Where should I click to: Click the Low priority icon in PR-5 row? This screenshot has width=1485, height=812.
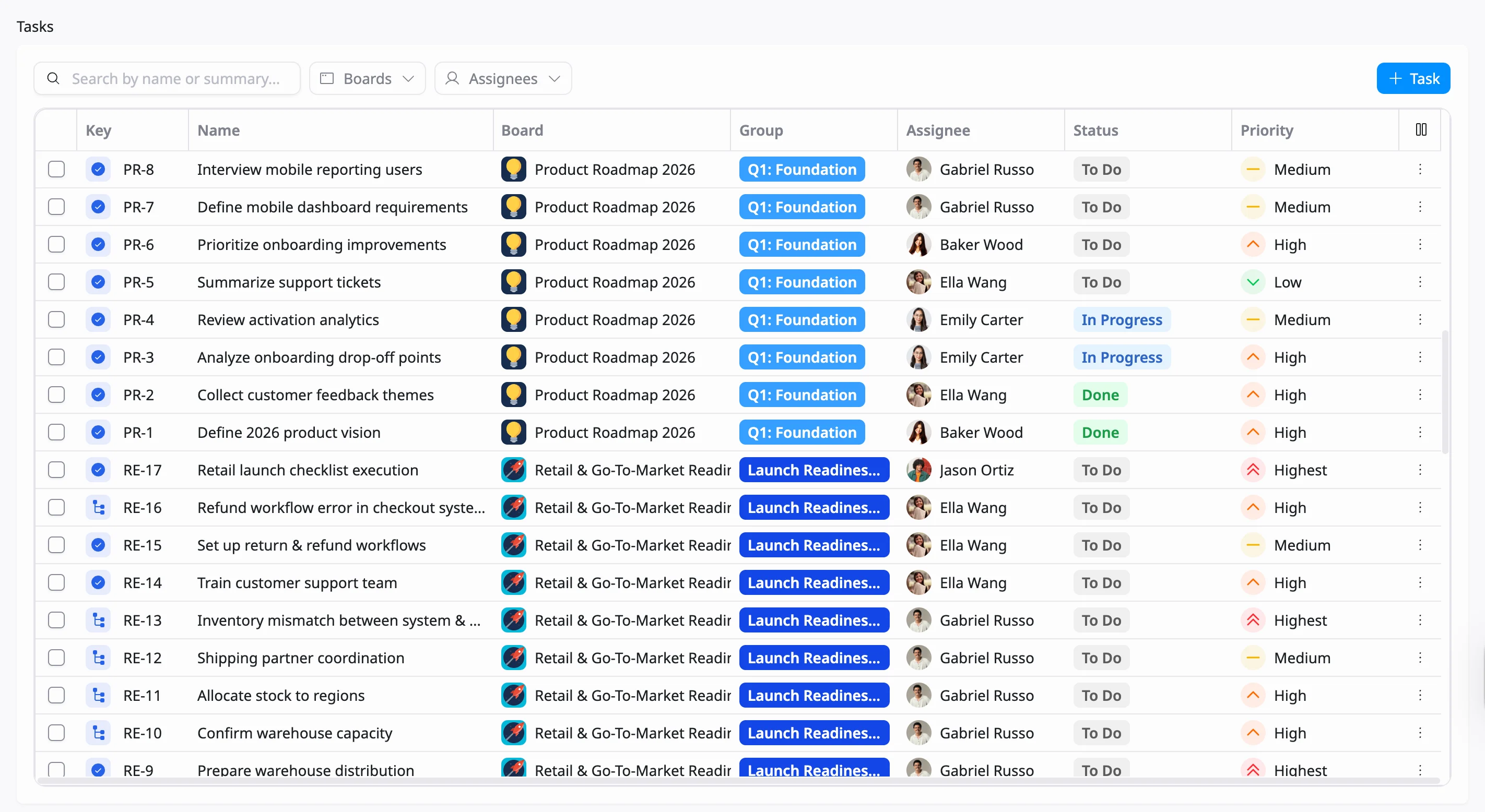pos(1253,282)
